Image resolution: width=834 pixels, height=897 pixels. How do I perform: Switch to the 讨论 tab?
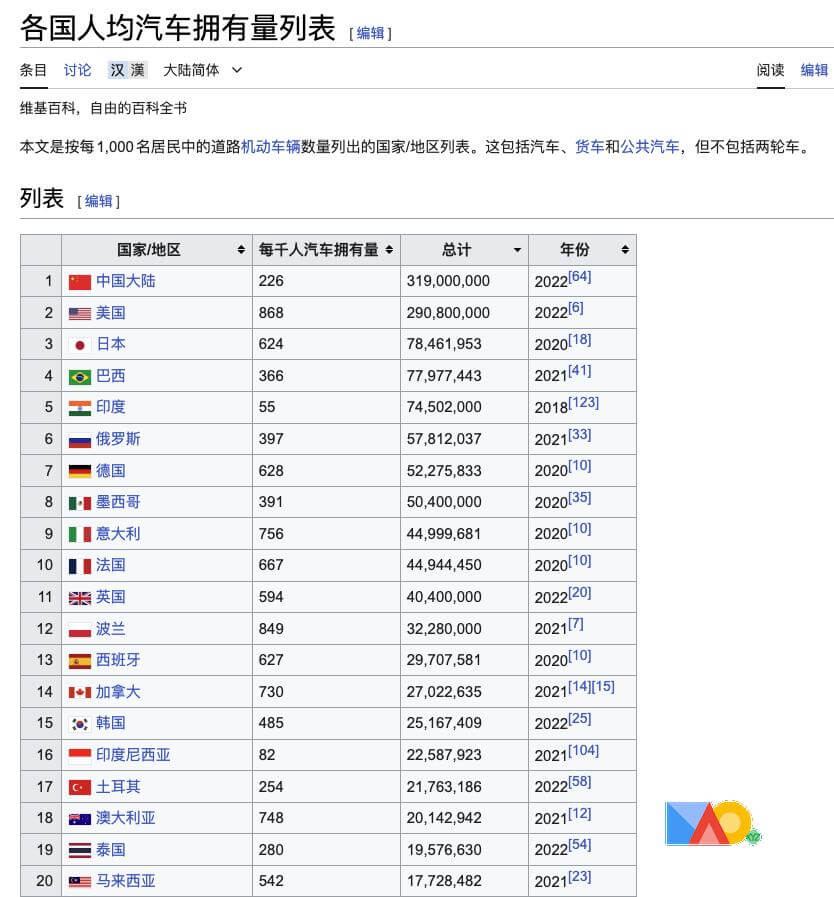coord(77,70)
